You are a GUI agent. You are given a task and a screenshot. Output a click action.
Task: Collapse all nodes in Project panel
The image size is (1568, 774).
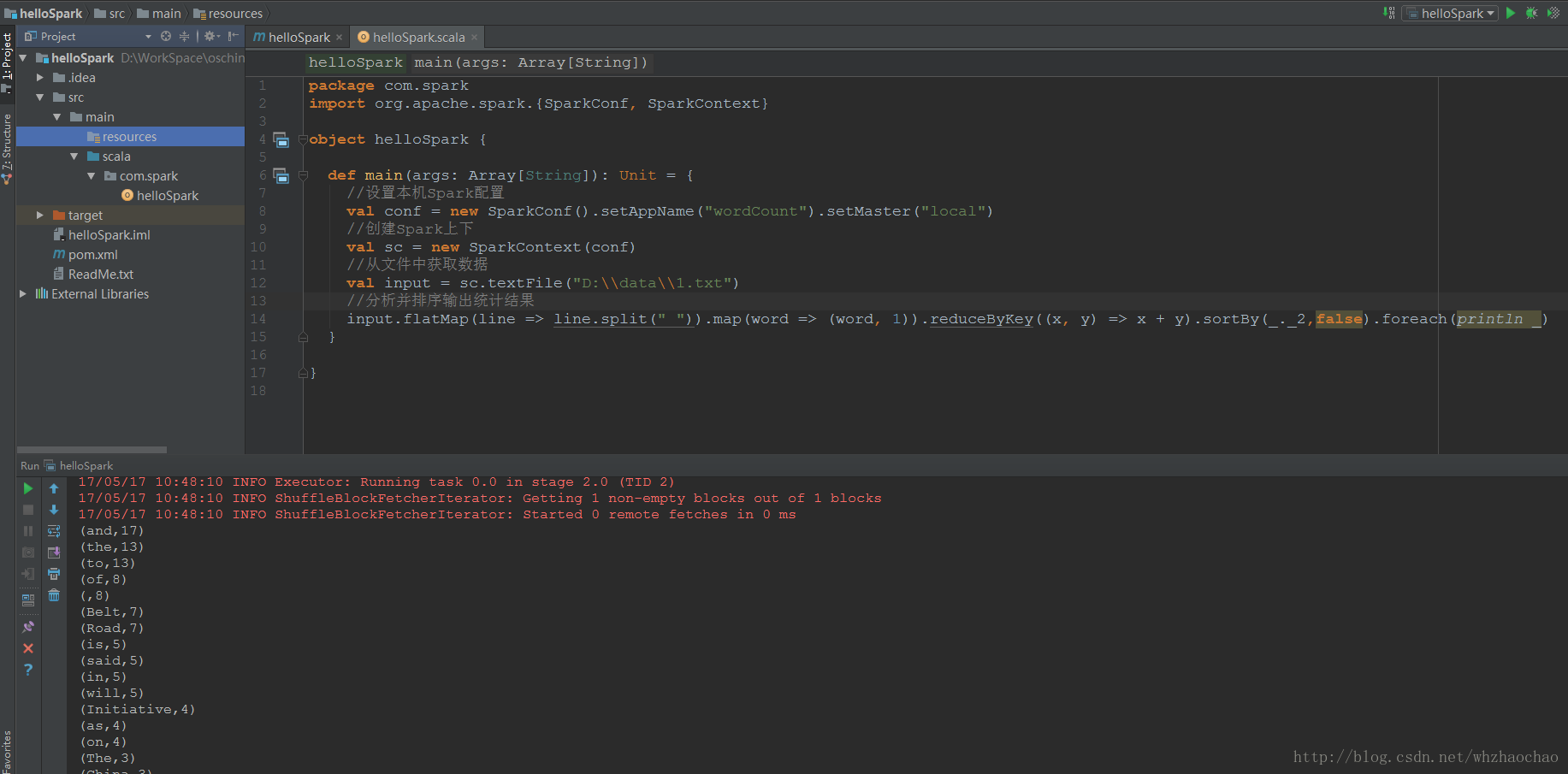click(x=184, y=36)
